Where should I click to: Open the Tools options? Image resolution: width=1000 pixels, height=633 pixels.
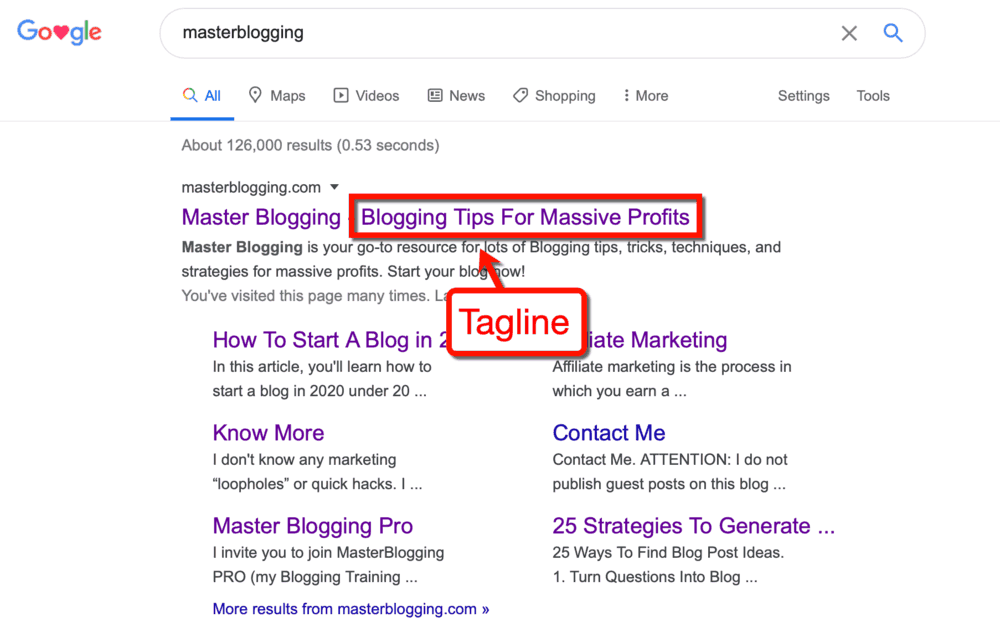point(872,95)
